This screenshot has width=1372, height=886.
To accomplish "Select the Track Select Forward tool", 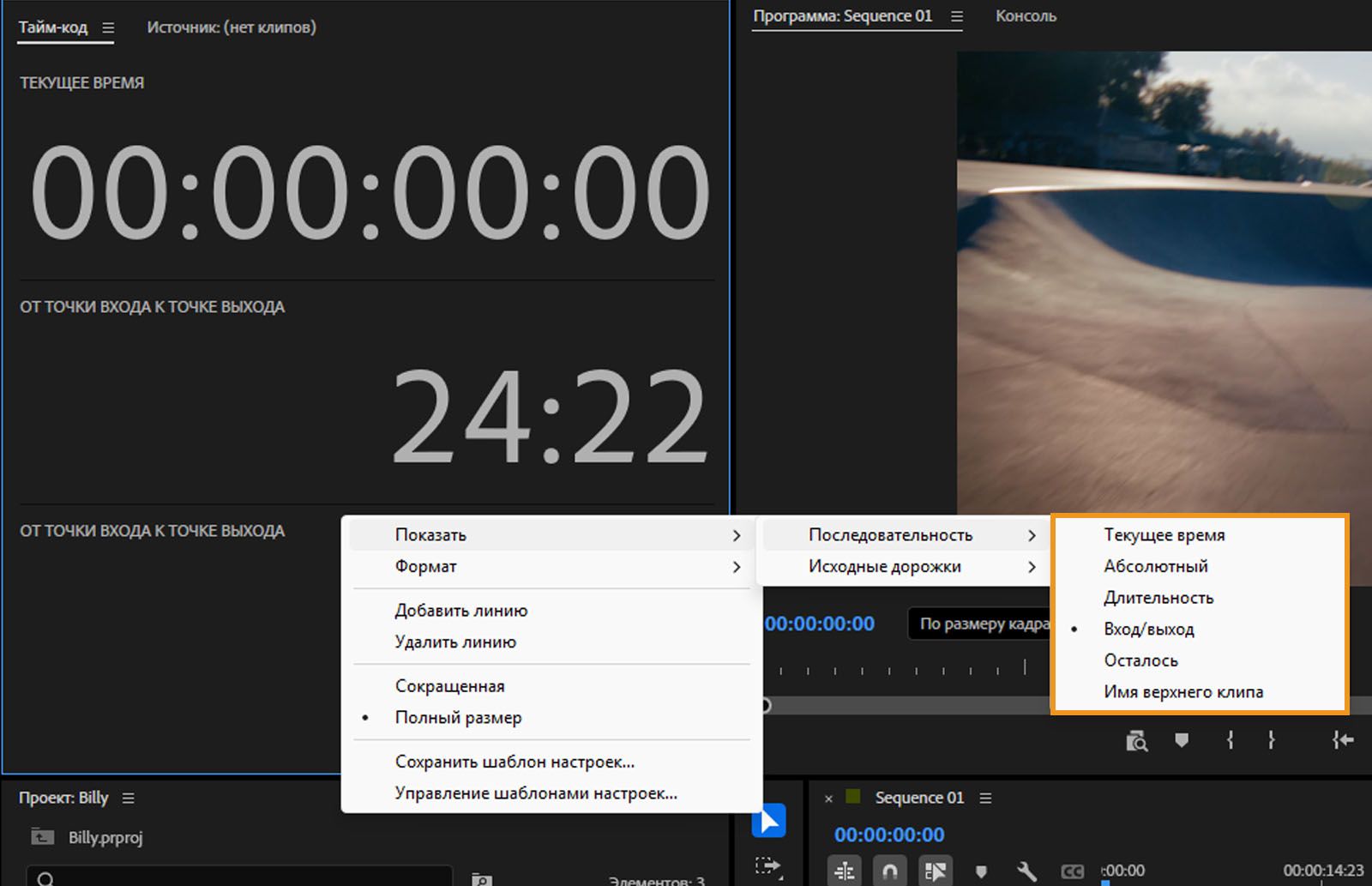I will point(768,866).
